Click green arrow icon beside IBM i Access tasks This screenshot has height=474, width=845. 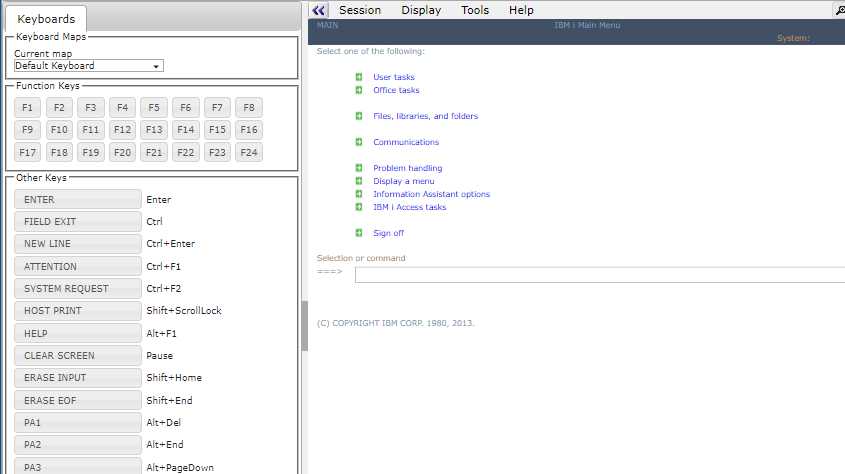359,207
